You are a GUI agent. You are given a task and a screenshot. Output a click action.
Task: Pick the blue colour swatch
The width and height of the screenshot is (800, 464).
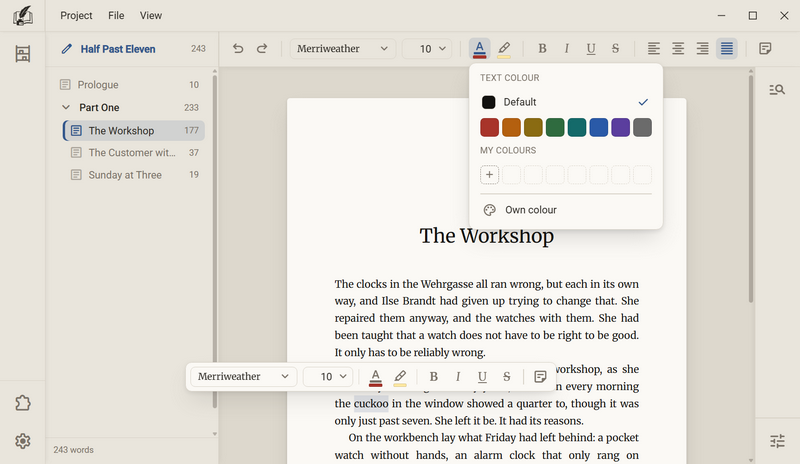click(599, 128)
